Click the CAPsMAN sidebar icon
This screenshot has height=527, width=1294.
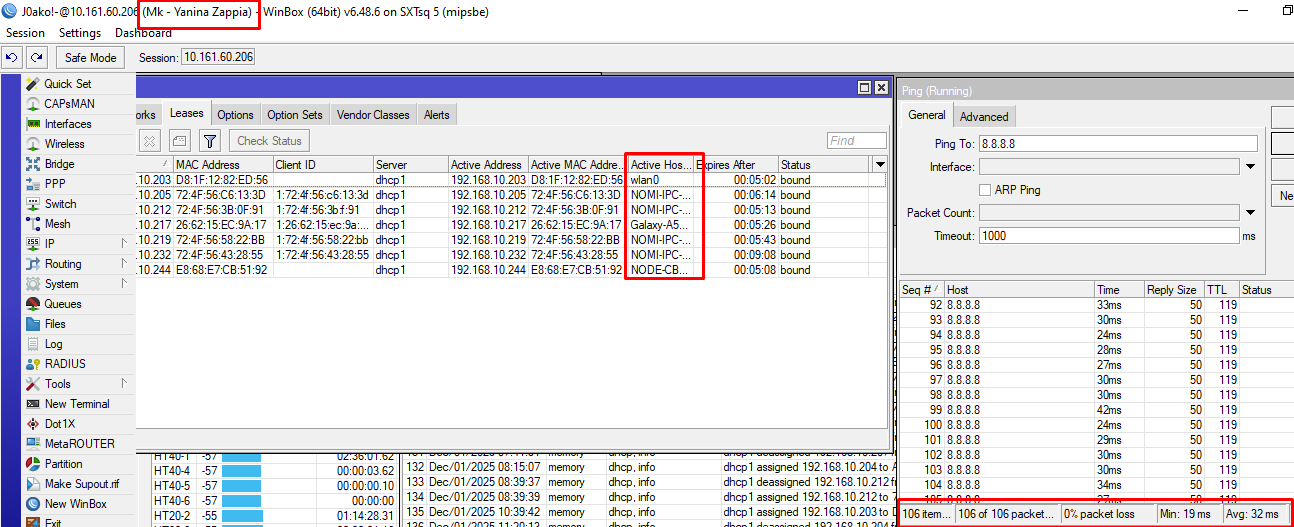click(33, 104)
